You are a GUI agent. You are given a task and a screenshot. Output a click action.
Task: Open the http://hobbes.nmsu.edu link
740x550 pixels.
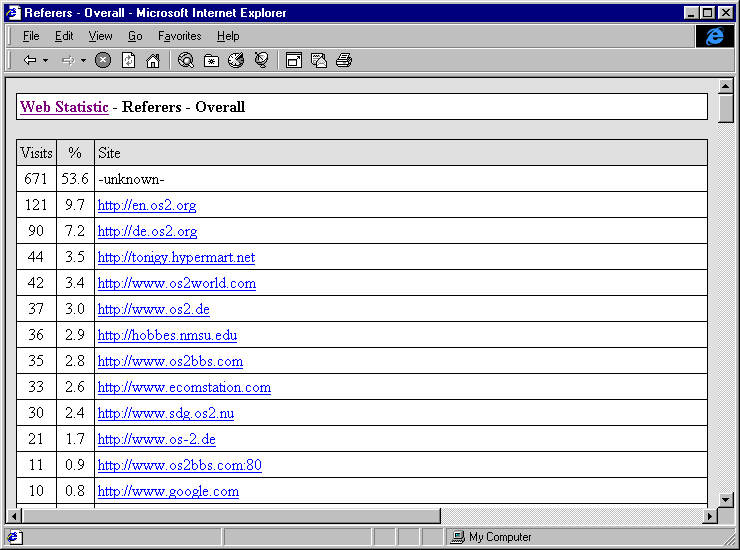[x=167, y=335]
